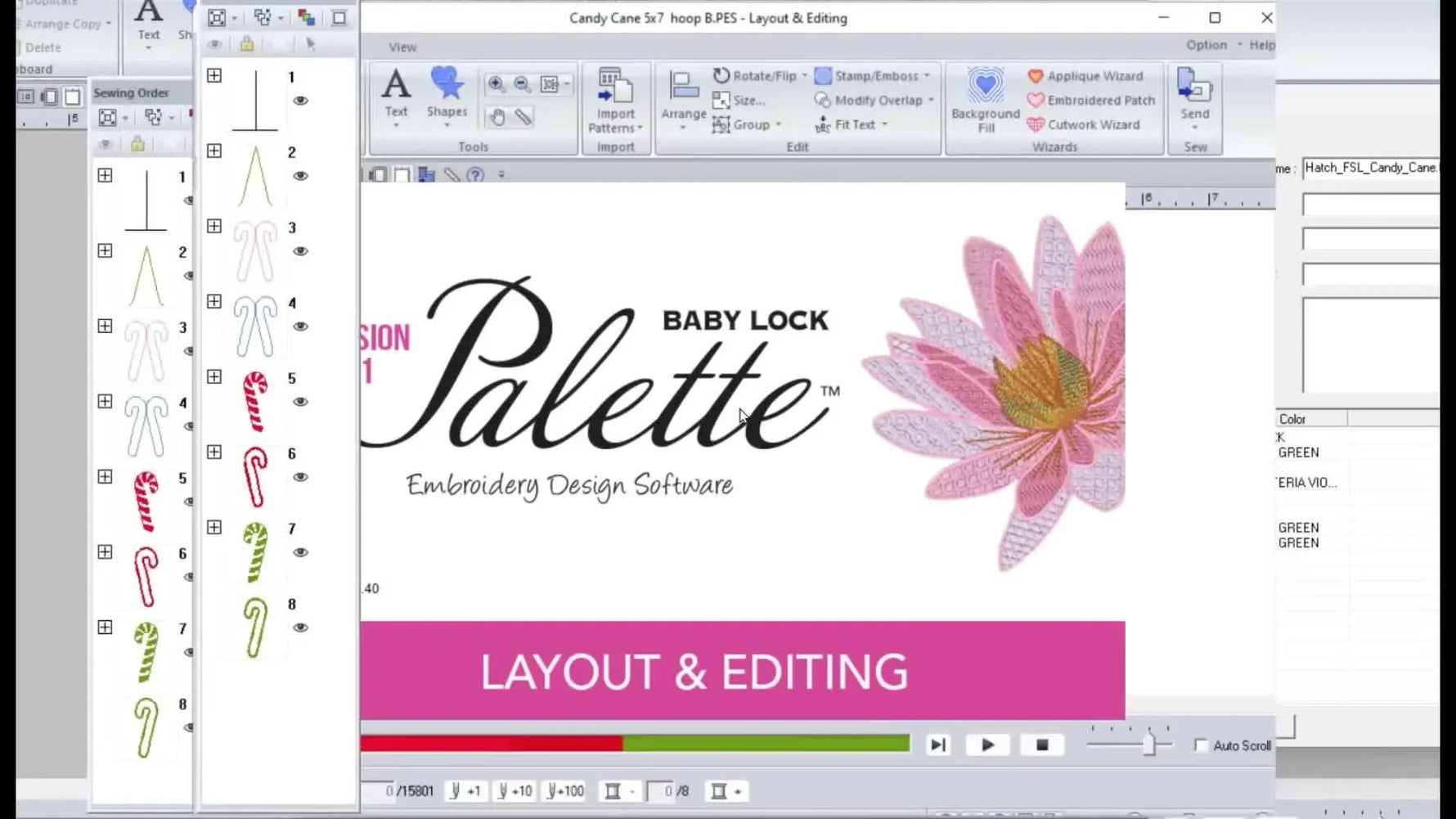
Task: Open Background Fill wizard
Action: pos(986,101)
